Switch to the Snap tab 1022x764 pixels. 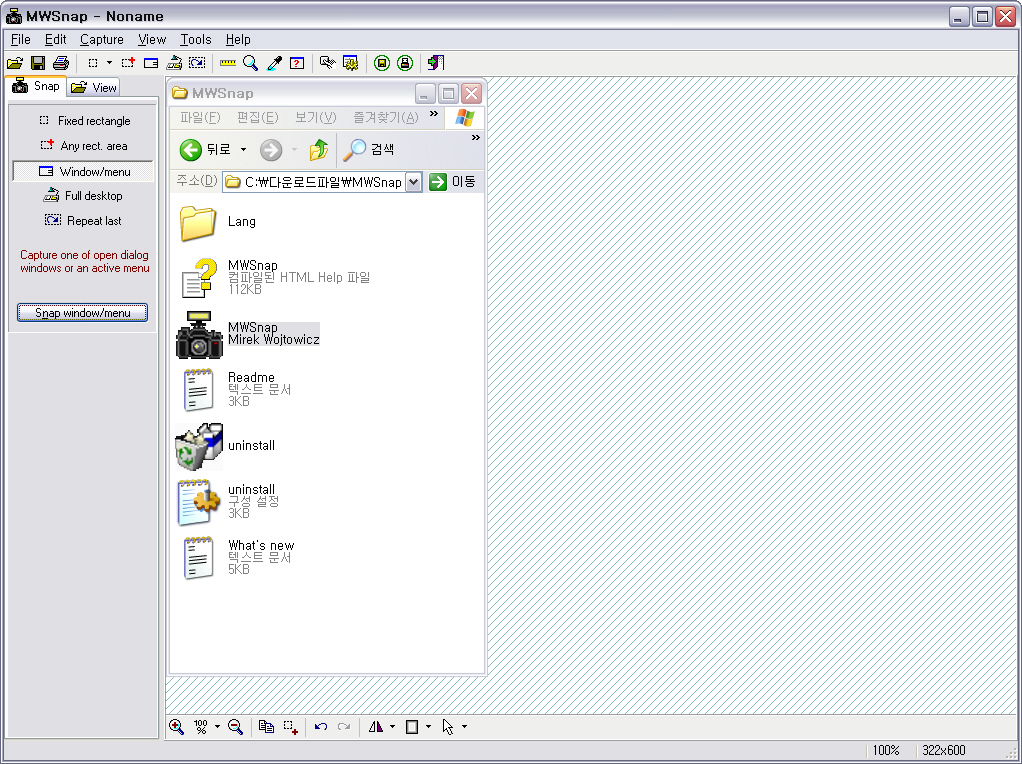point(36,86)
